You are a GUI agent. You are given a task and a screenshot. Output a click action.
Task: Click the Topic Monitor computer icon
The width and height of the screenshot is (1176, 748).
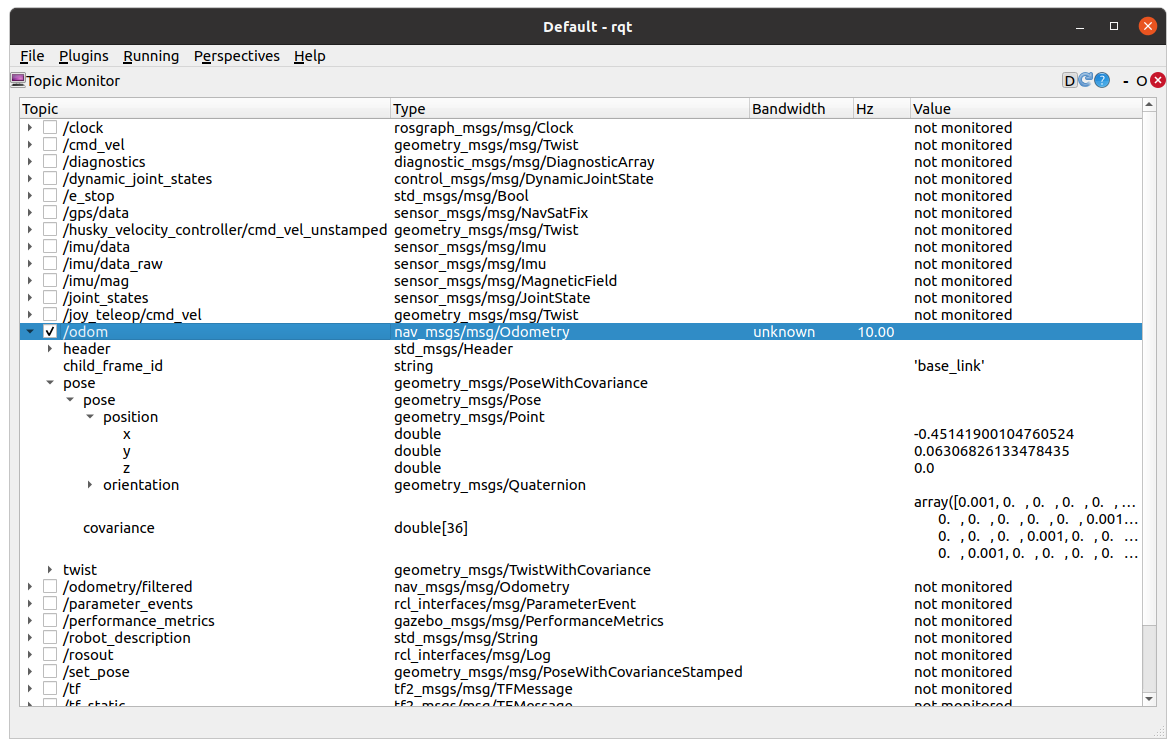[x=18, y=80]
